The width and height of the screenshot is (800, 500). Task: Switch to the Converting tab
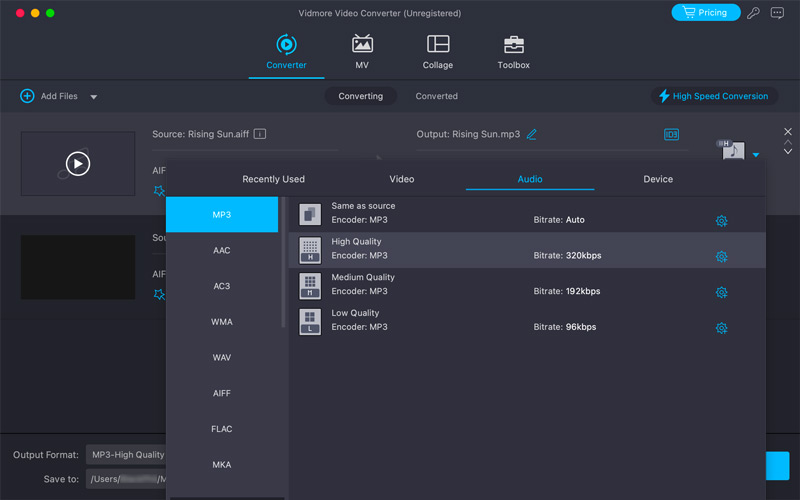361,96
